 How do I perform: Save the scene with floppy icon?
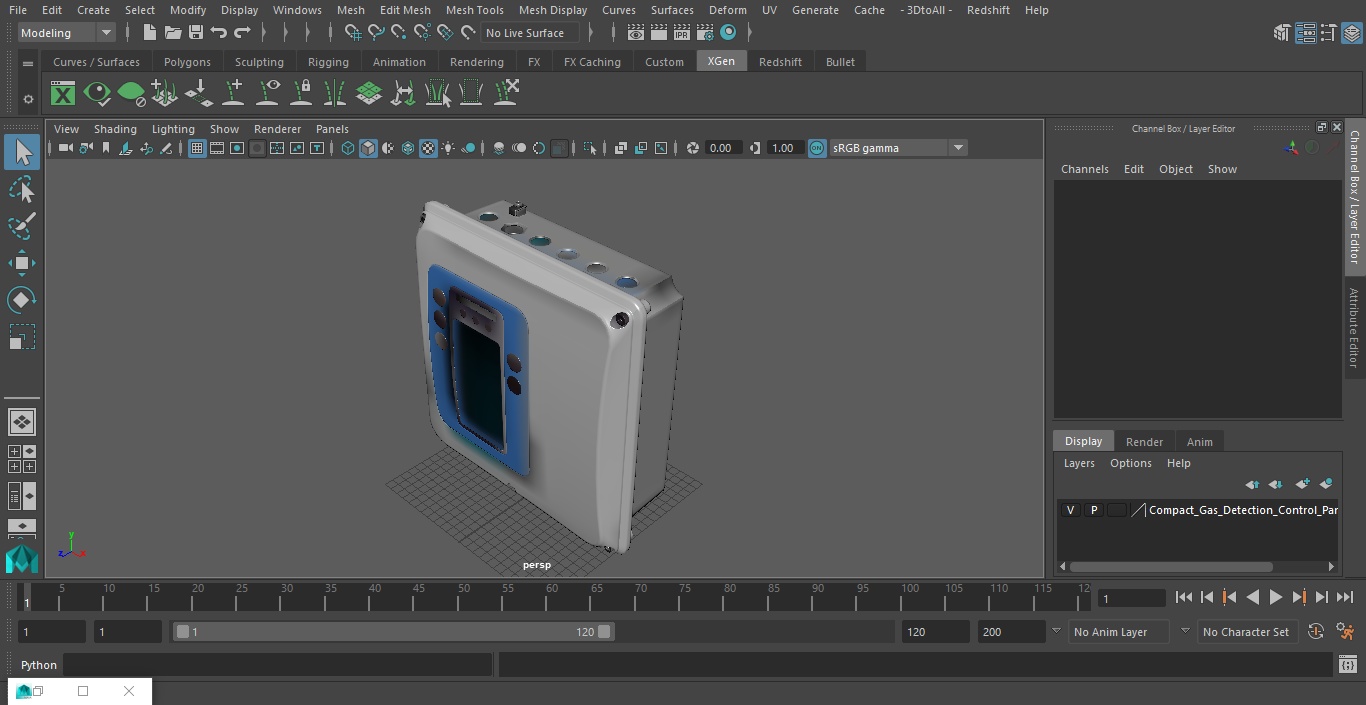pyautogui.click(x=196, y=33)
